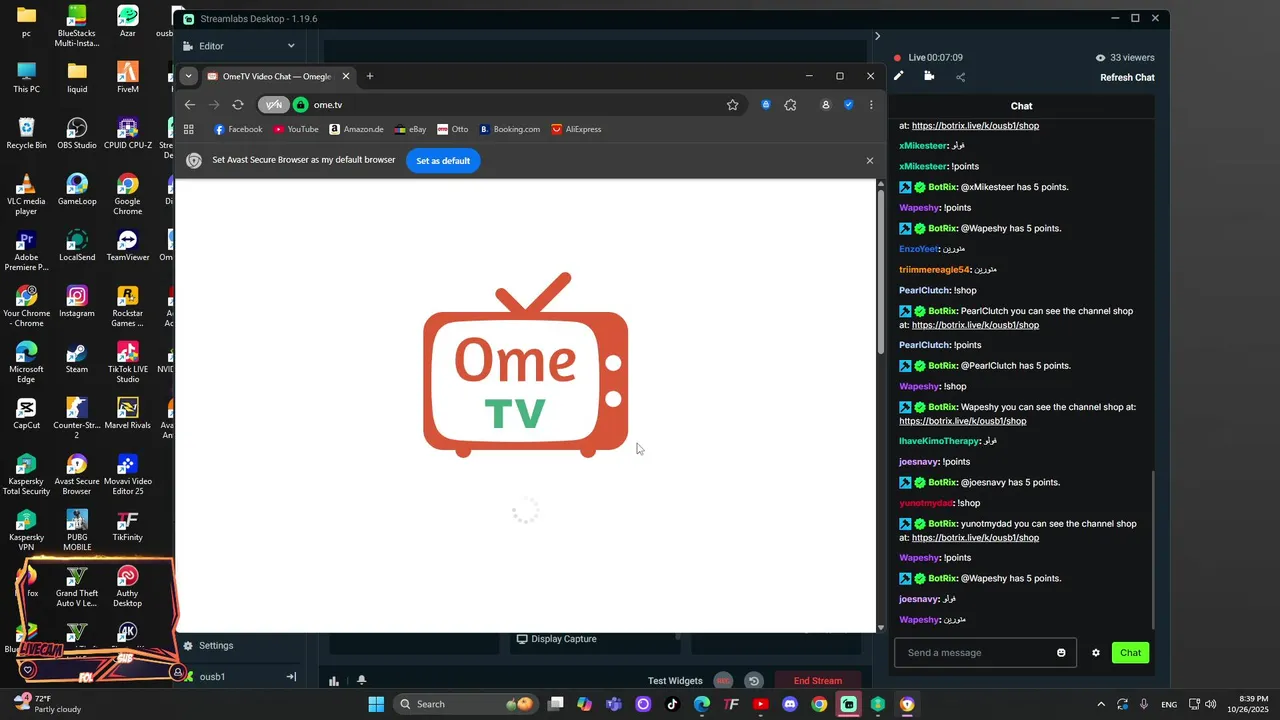
Task: Open the CapCut desktop shortcut
Action: 26,414
